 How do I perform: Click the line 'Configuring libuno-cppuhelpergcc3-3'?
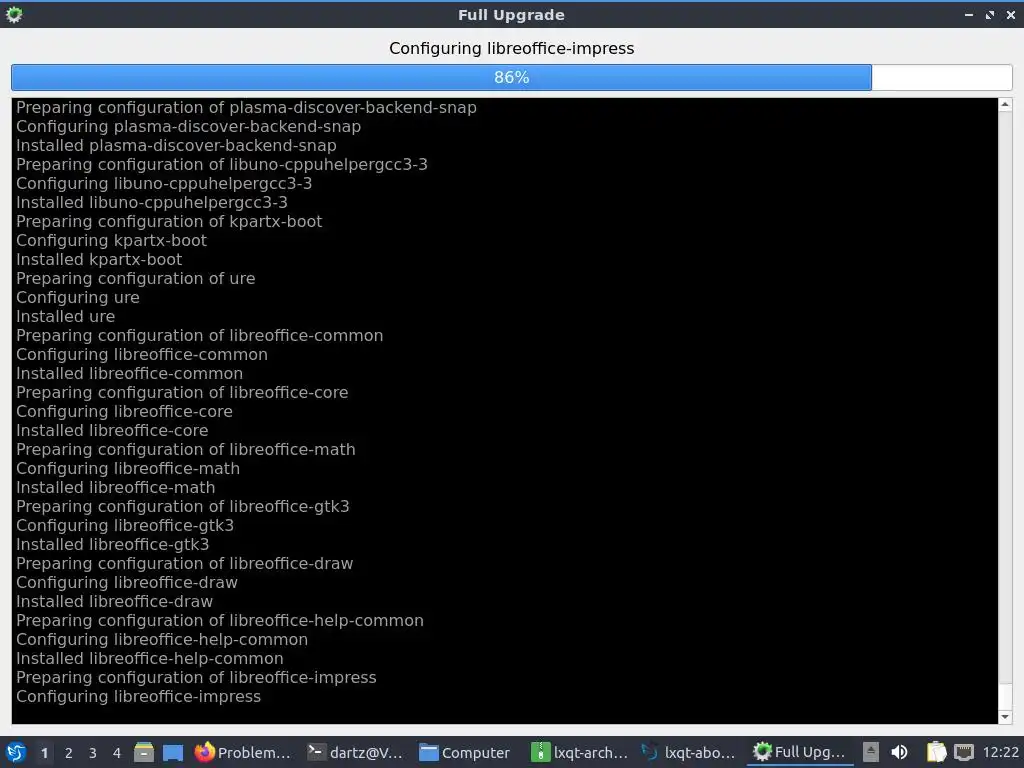point(164,183)
